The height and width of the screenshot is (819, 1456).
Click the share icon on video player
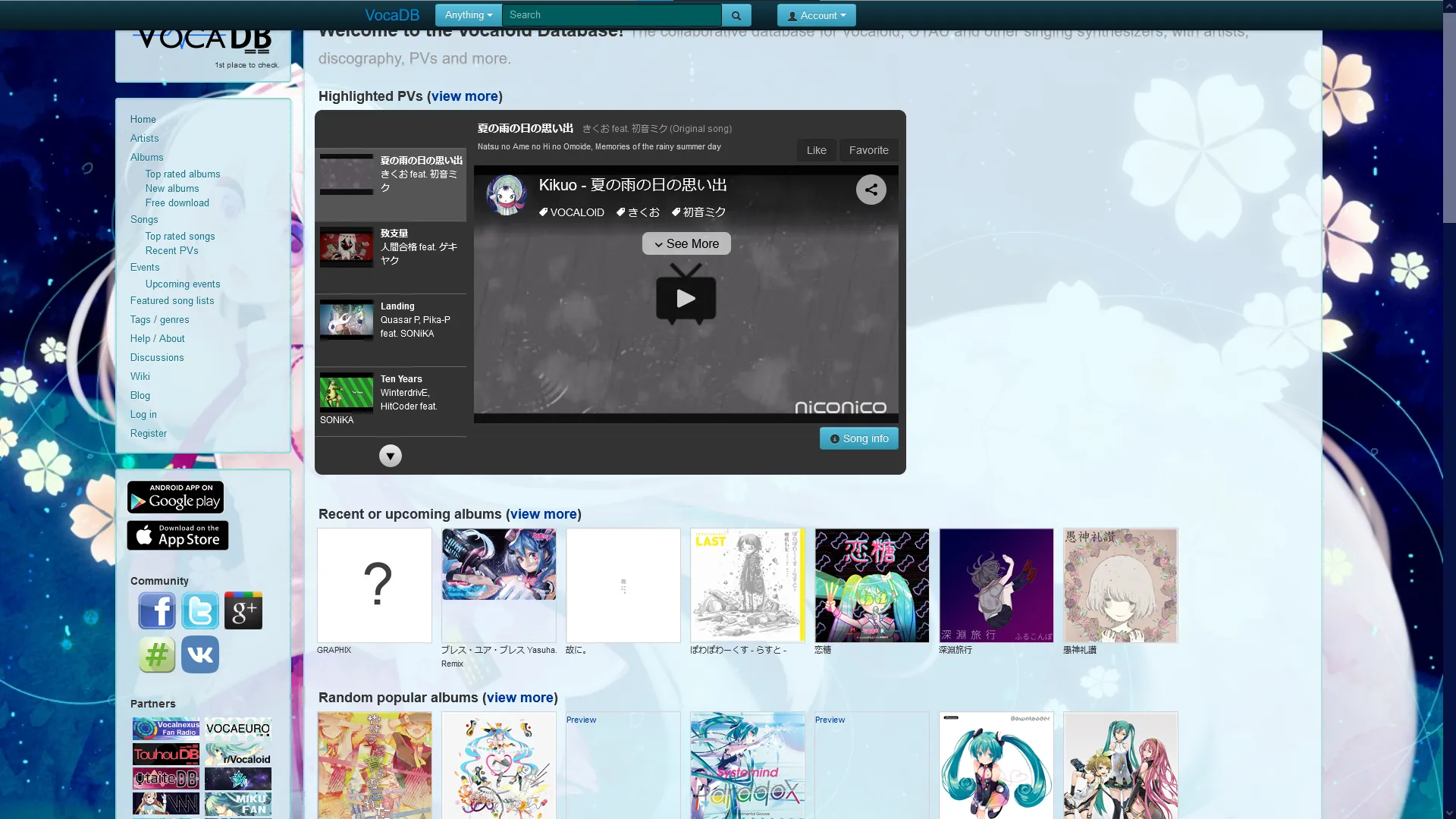pyautogui.click(x=871, y=190)
